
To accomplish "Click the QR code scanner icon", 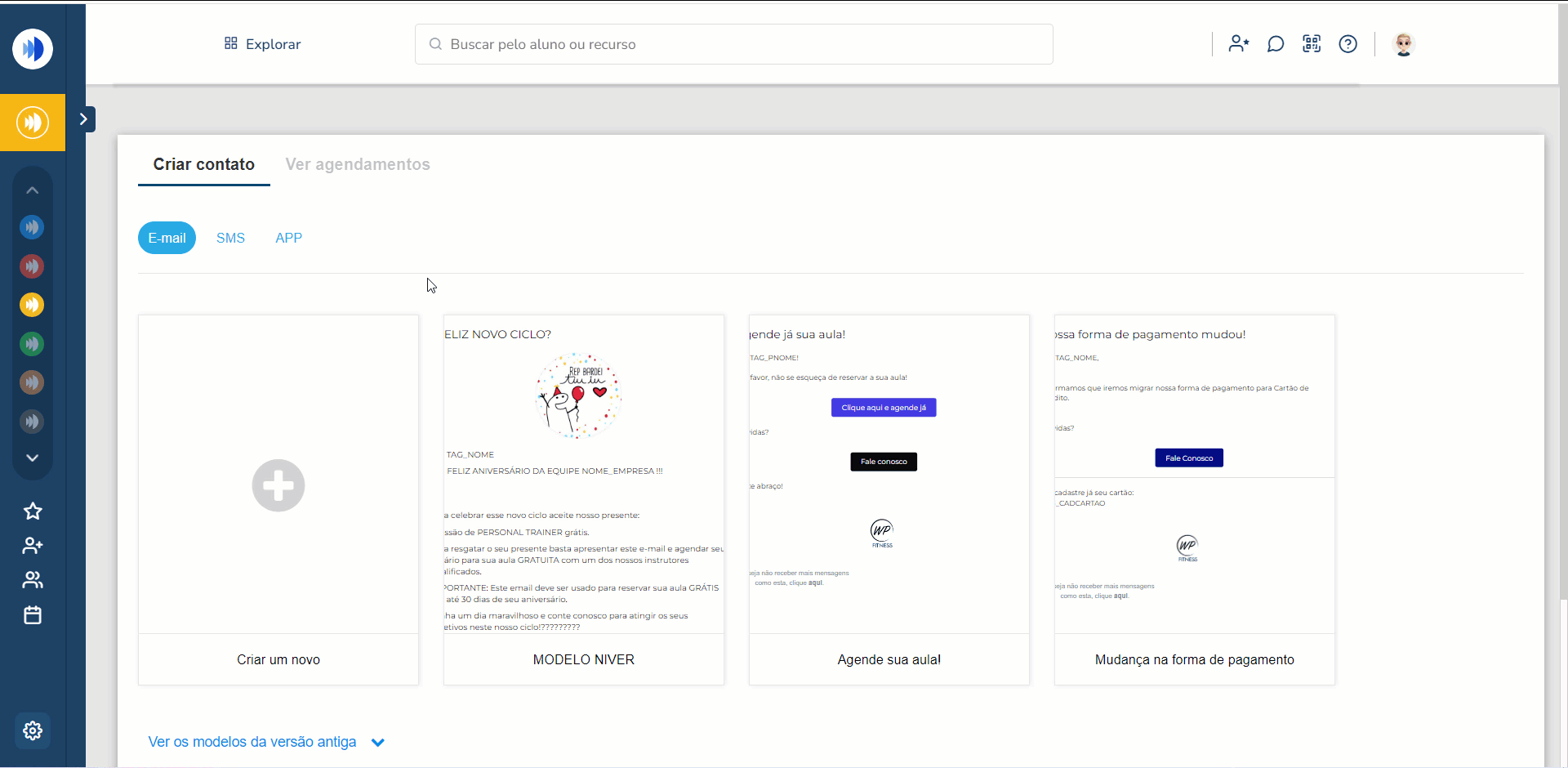I will [x=1312, y=44].
